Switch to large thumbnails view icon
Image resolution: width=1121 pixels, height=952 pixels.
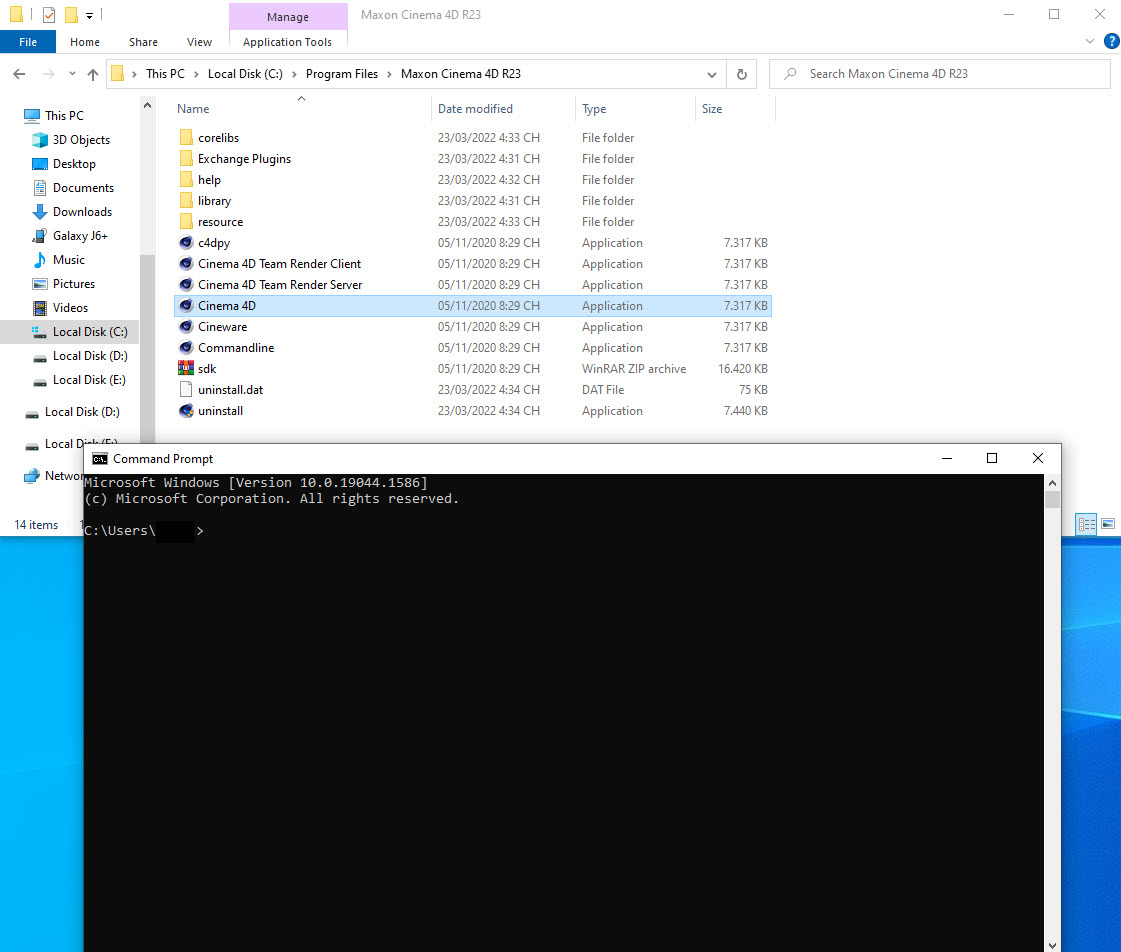pos(1108,525)
